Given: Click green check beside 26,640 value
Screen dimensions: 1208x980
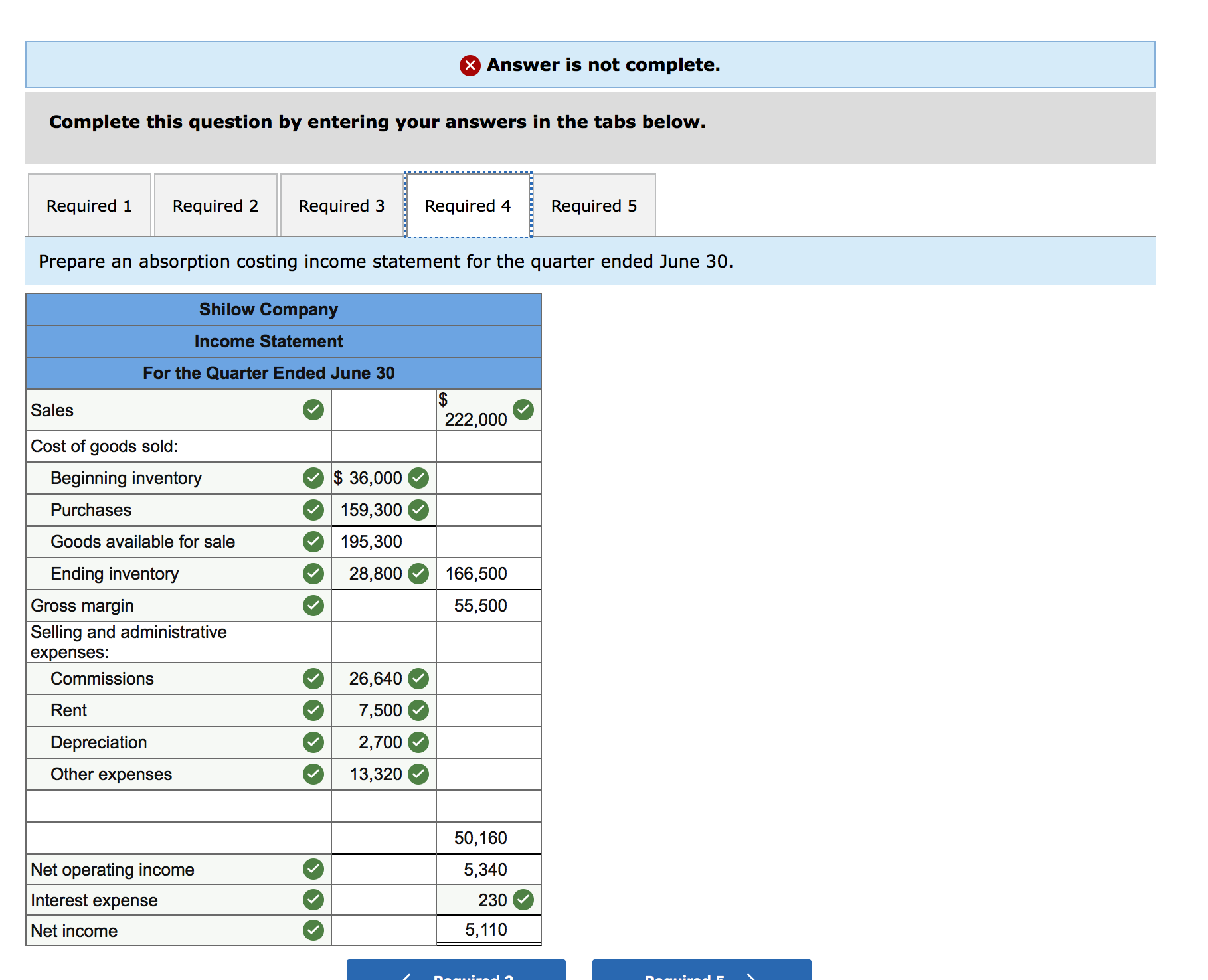Looking at the screenshot, I should point(418,679).
